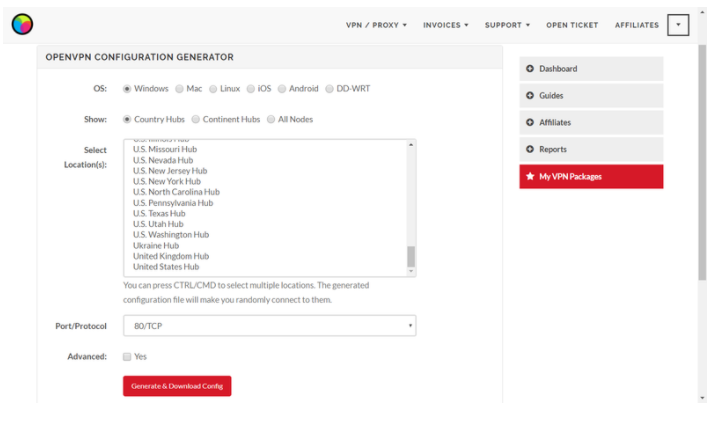This screenshot has width=713, height=422.
Task: Select the Mac OS radio button
Action: click(x=179, y=89)
